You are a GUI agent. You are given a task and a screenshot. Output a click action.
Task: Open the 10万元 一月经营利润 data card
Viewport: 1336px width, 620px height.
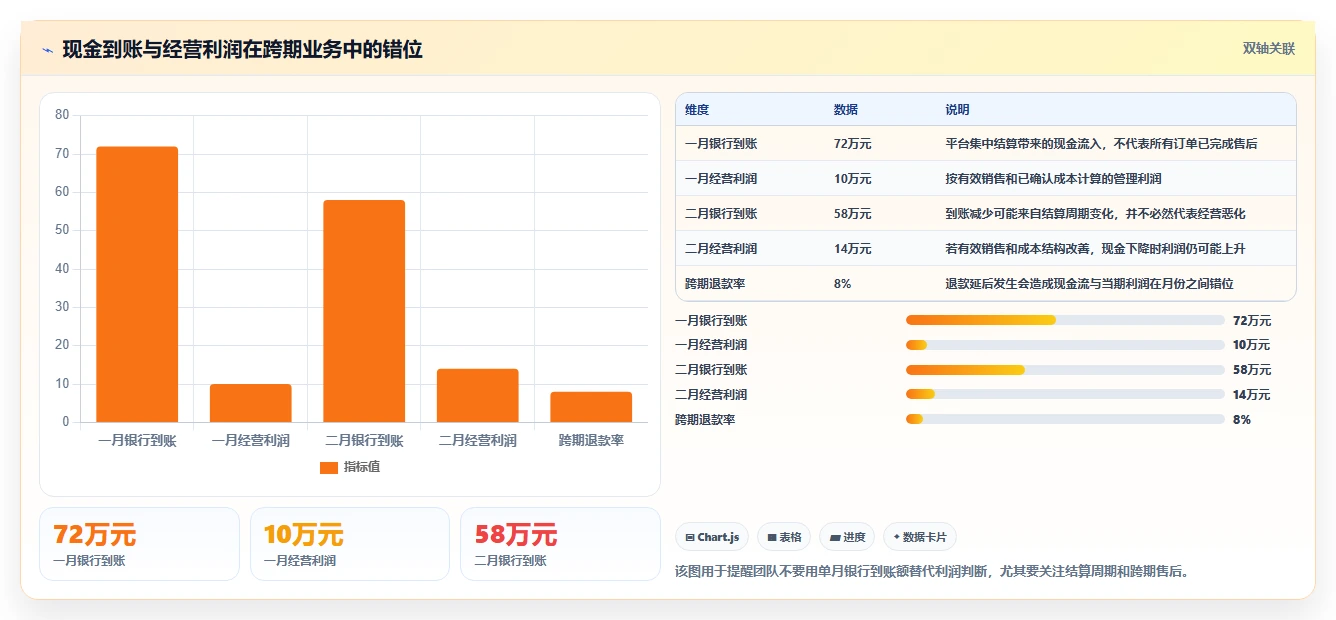click(x=350, y=544)
